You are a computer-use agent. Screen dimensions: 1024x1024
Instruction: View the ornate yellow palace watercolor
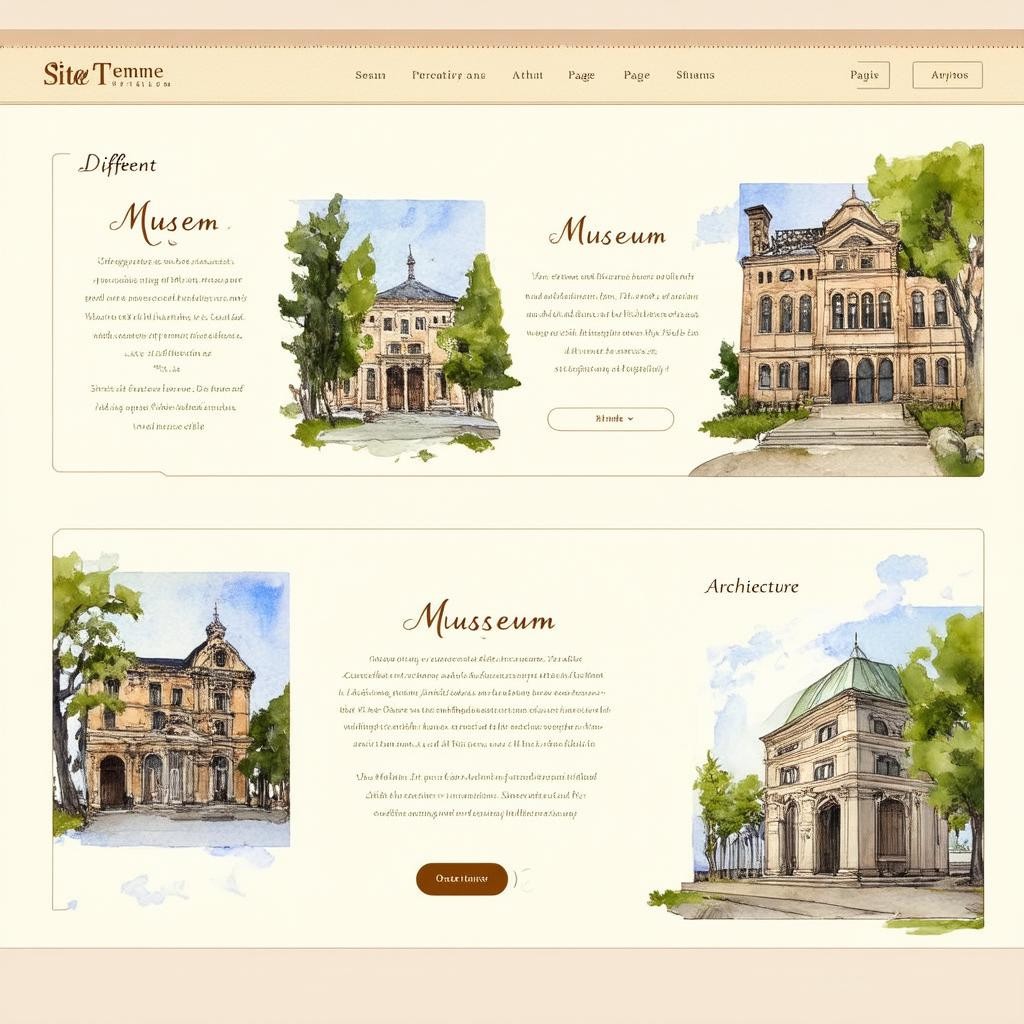(170, 710)
